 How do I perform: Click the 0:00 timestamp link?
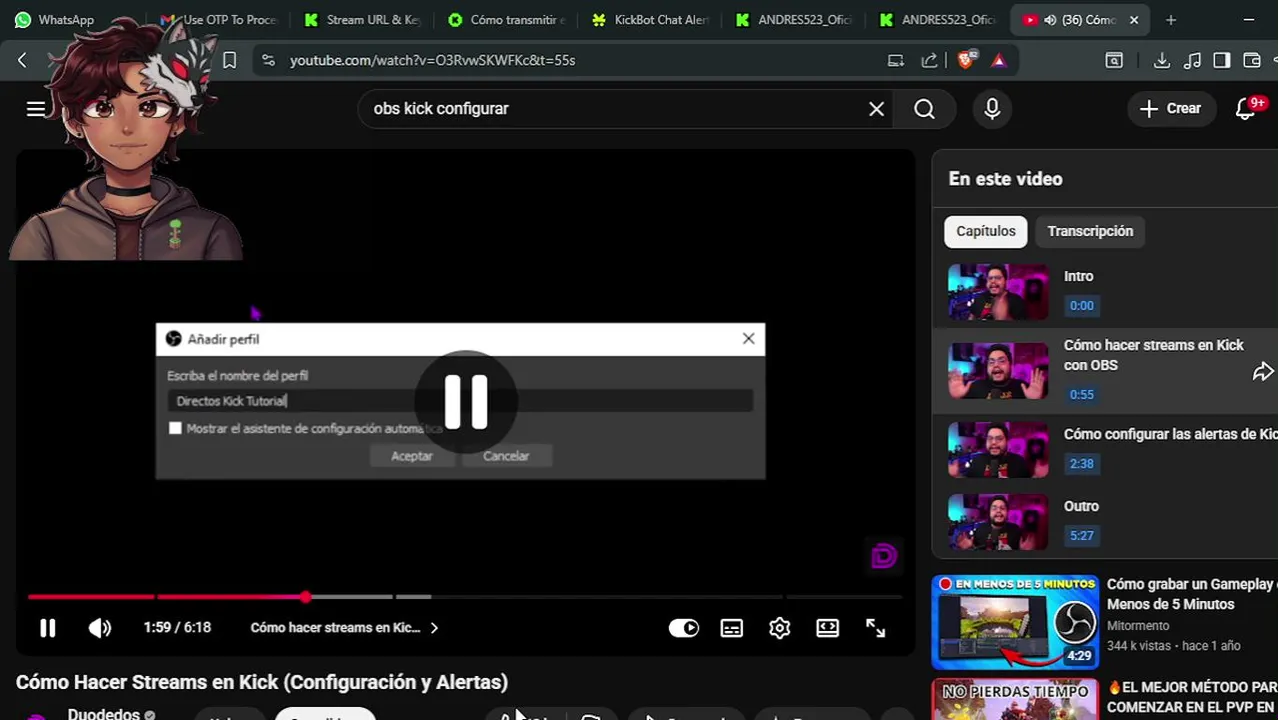1082,306
